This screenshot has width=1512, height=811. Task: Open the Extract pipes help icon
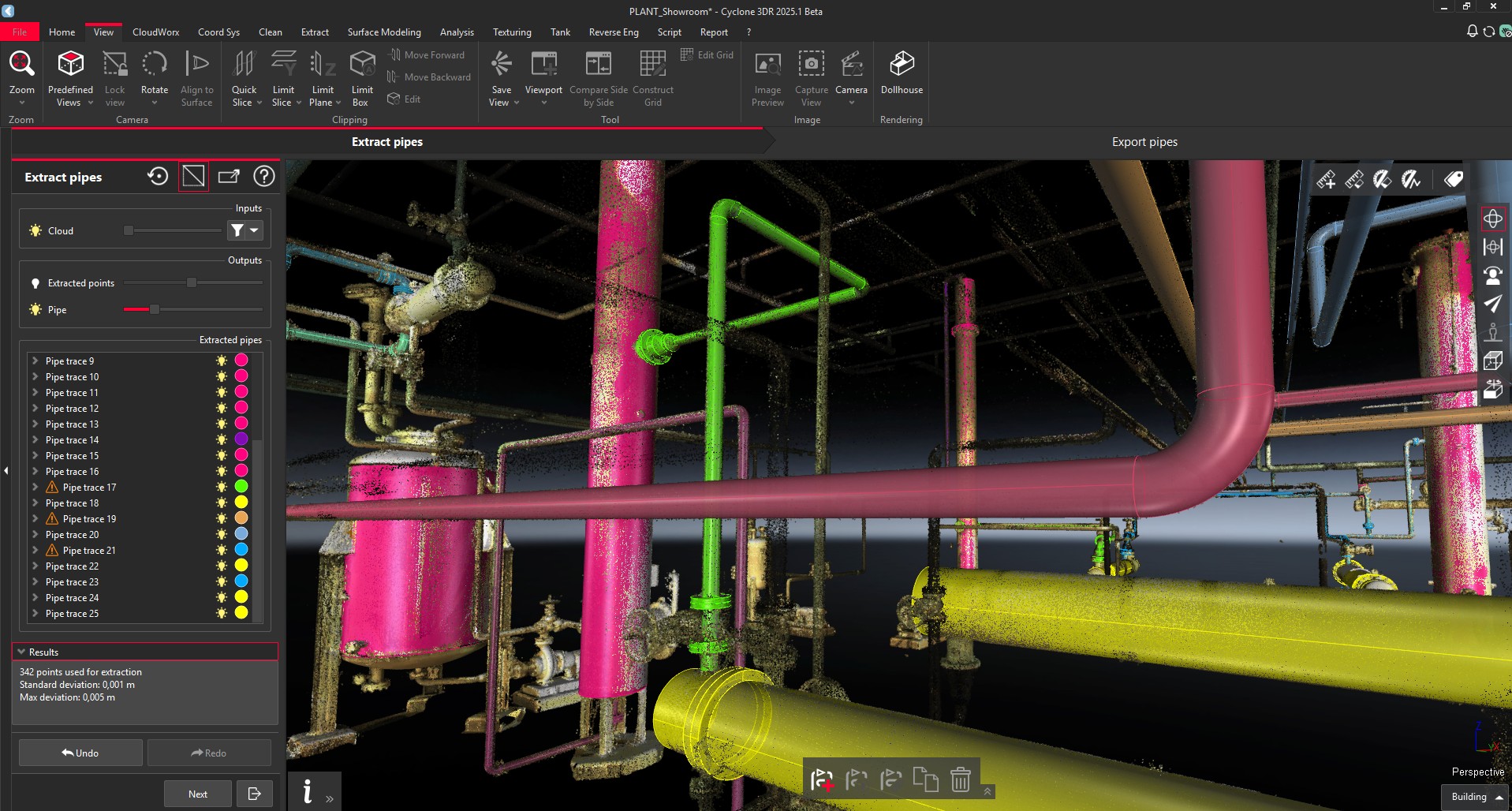pyautogui.click(x=263, y=176)
